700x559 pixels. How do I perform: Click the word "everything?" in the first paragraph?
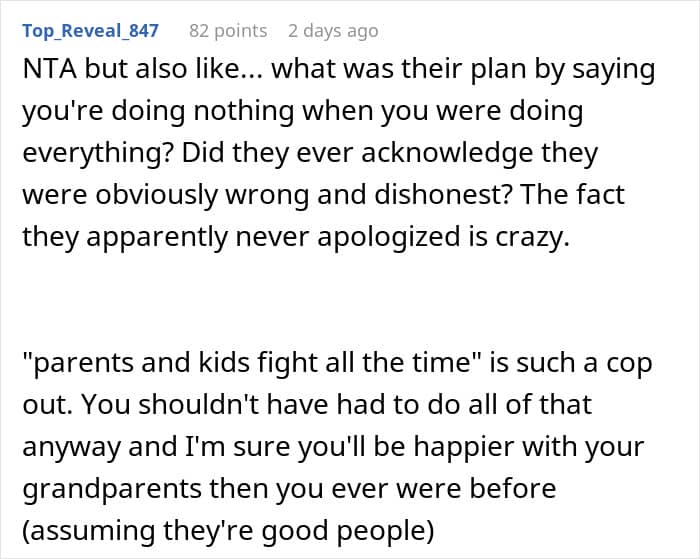pyautogui.click(x=86, y=154)
